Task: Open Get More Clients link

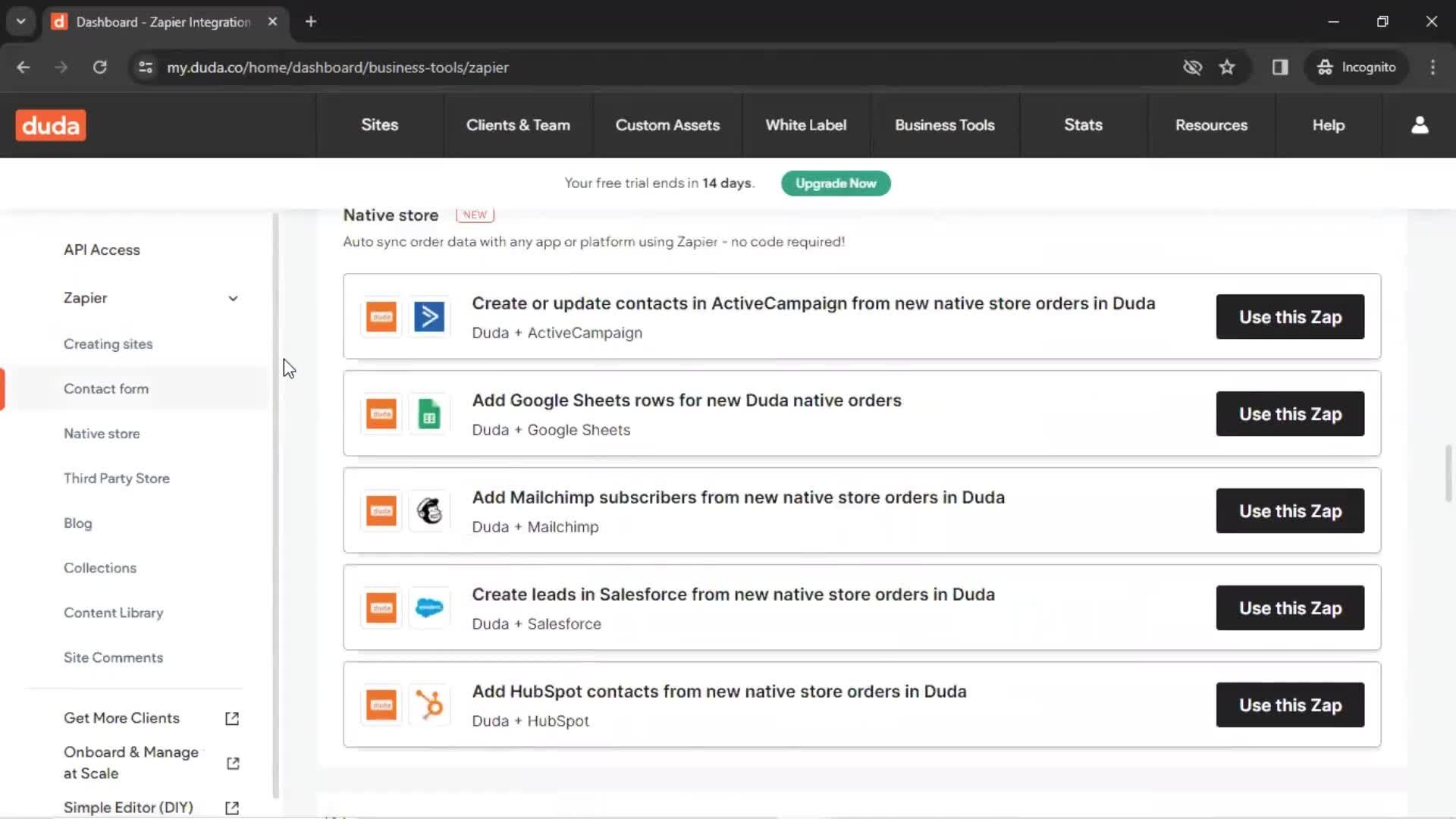Action: click(x=121, y=718)
